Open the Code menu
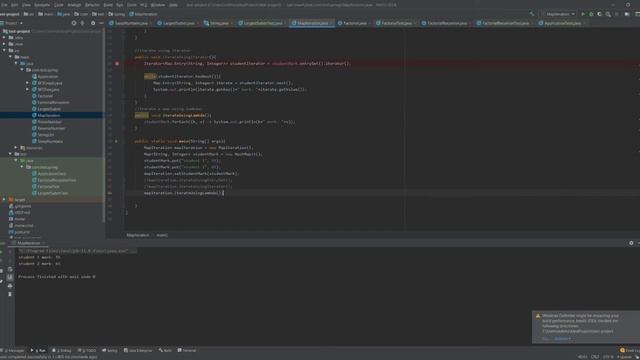Viewport: 640px width, 360px height. [x=59, y=5]
